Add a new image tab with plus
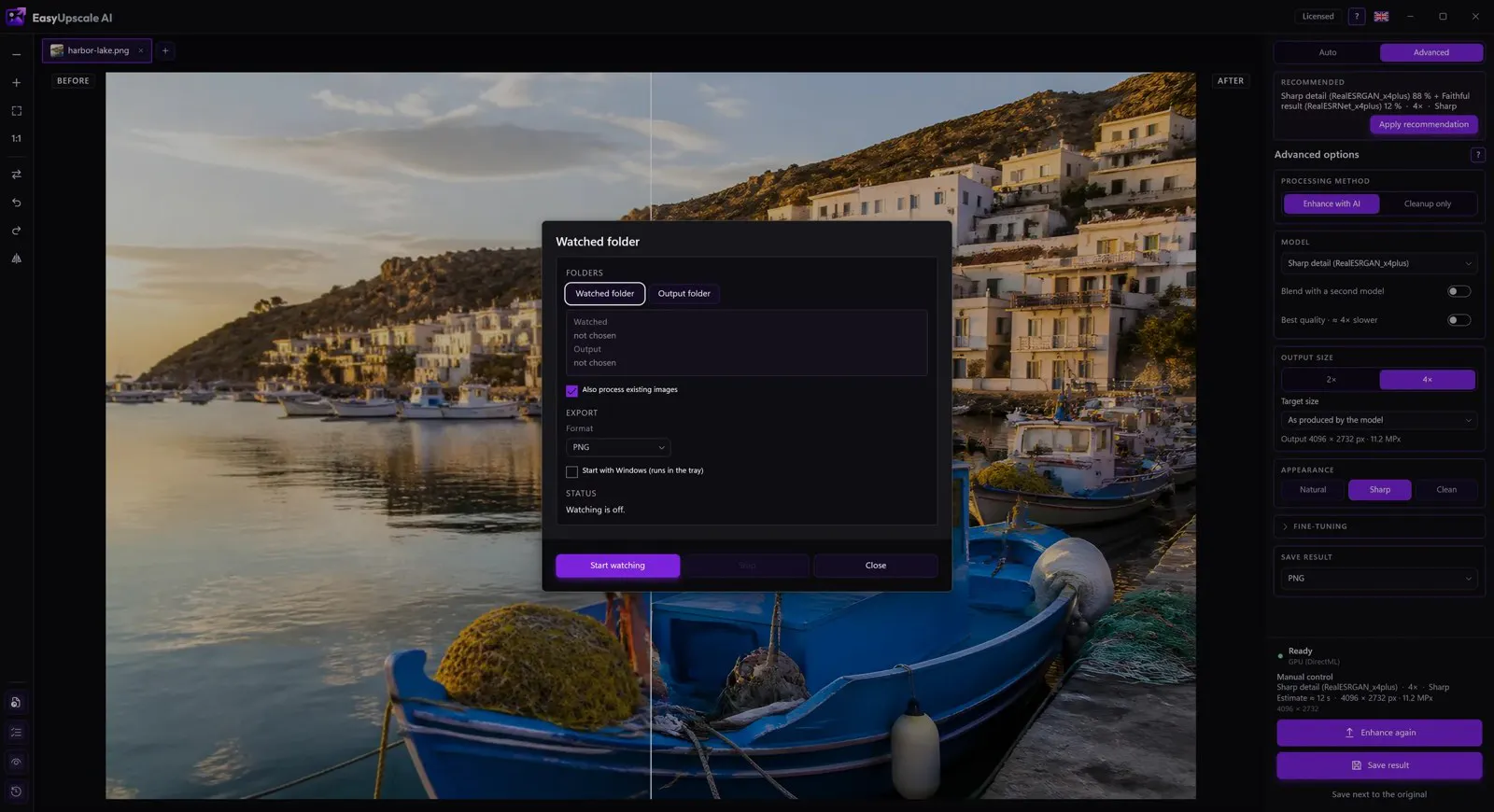 click(x=165, y=50)
